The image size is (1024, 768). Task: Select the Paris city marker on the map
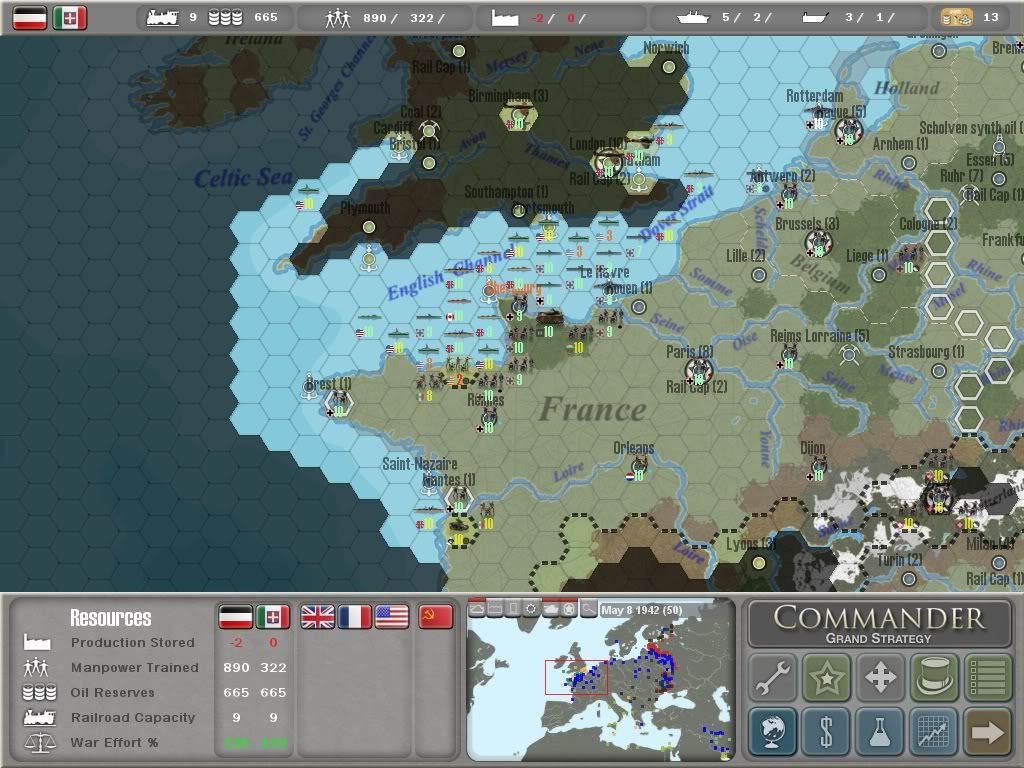(698, 371)
